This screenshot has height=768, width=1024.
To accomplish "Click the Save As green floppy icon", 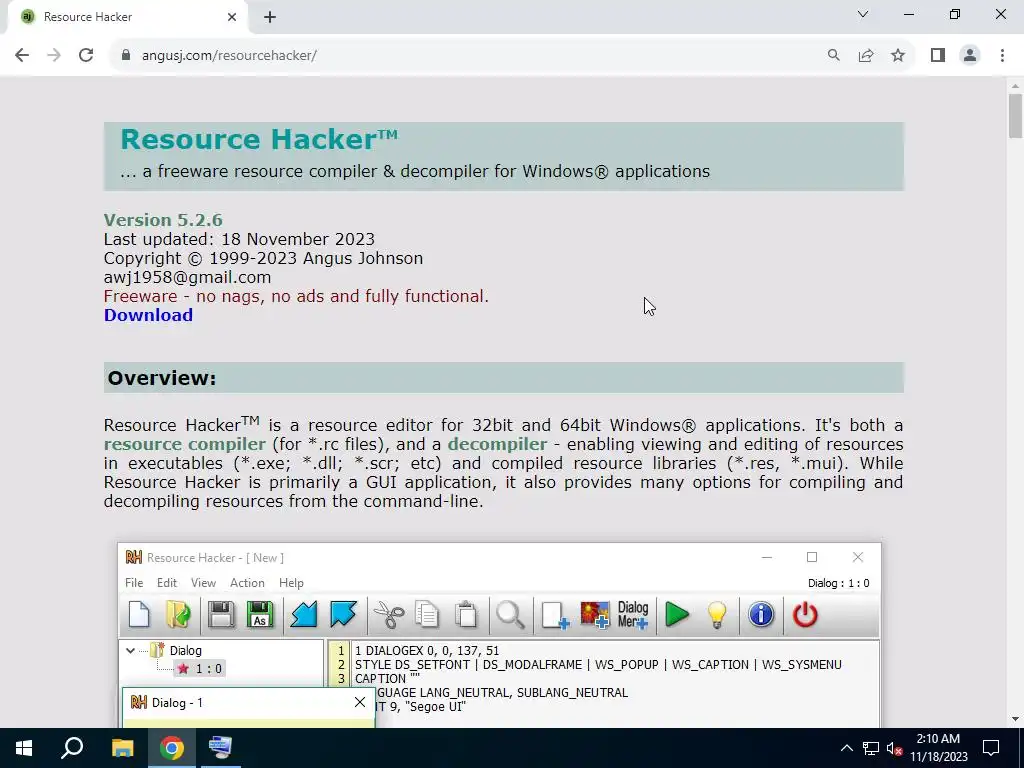I will [260, 615].
